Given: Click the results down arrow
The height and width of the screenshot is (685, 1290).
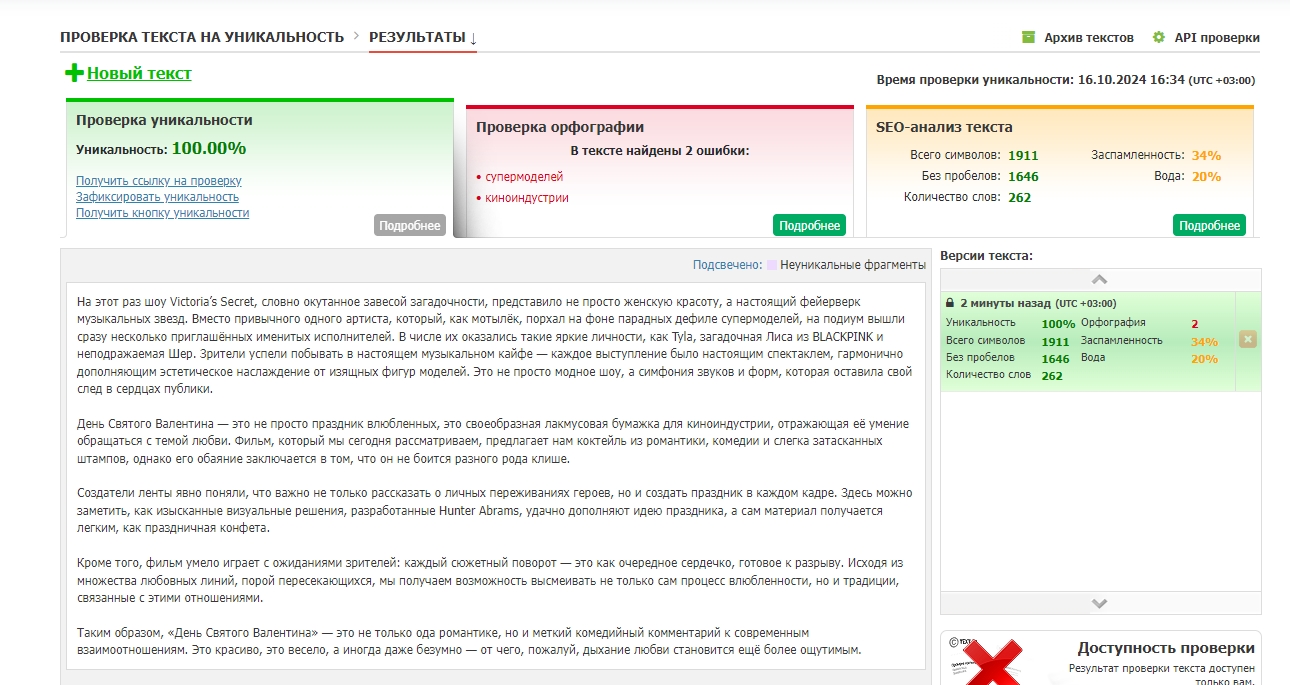Looking at the screenshot, I should click(473, 38).
